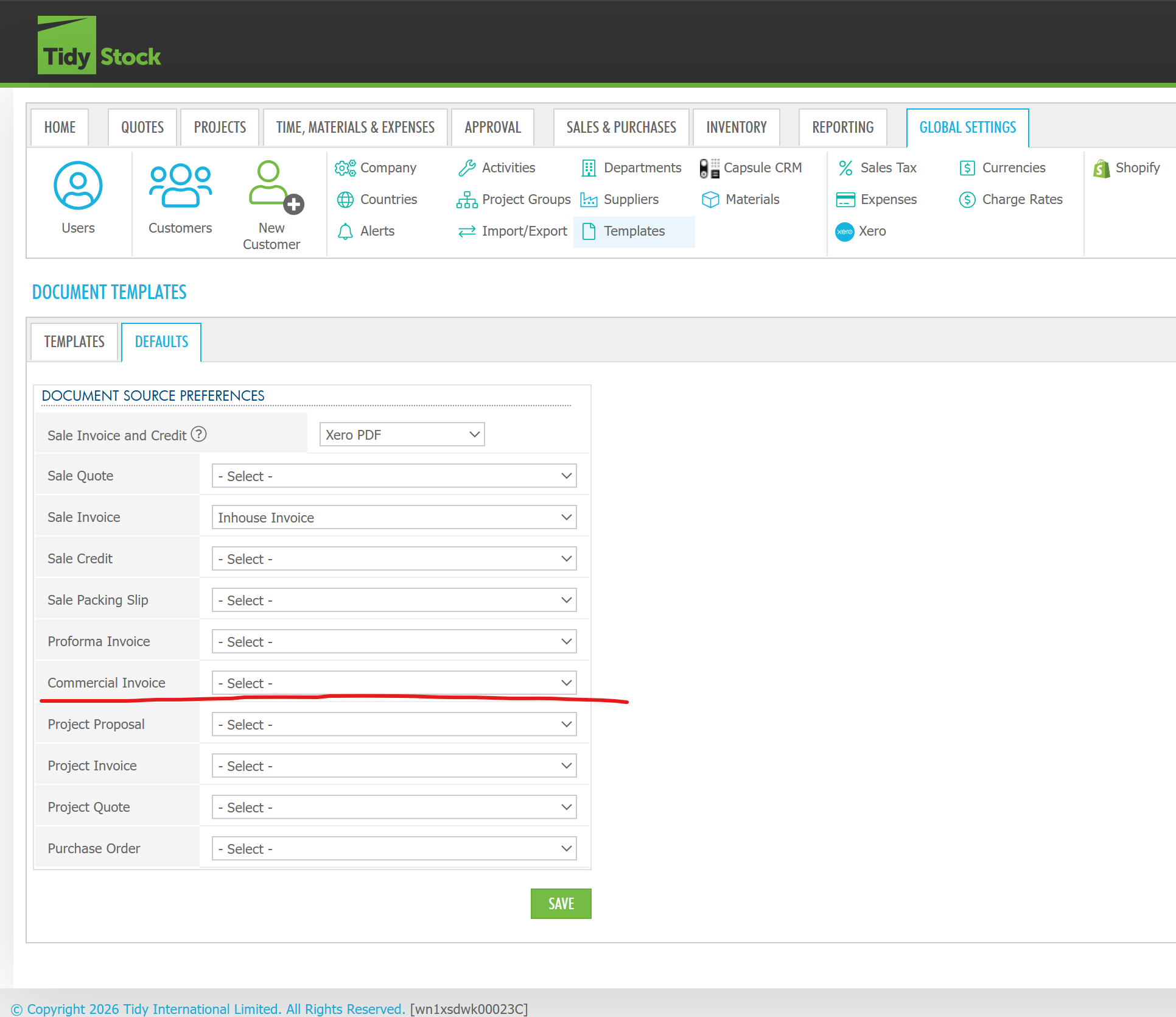Click the Sale Packing Slip row label
Image resolution: width=1176 pixels, height=1017 pixels.
pyautogui.click(x=98, y=600)
